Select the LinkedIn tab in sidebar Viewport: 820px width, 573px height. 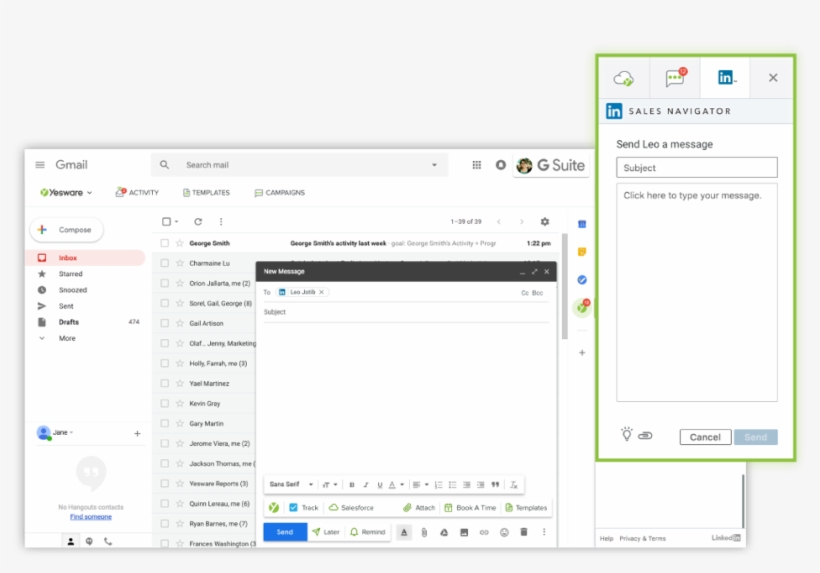coord(726,77)
